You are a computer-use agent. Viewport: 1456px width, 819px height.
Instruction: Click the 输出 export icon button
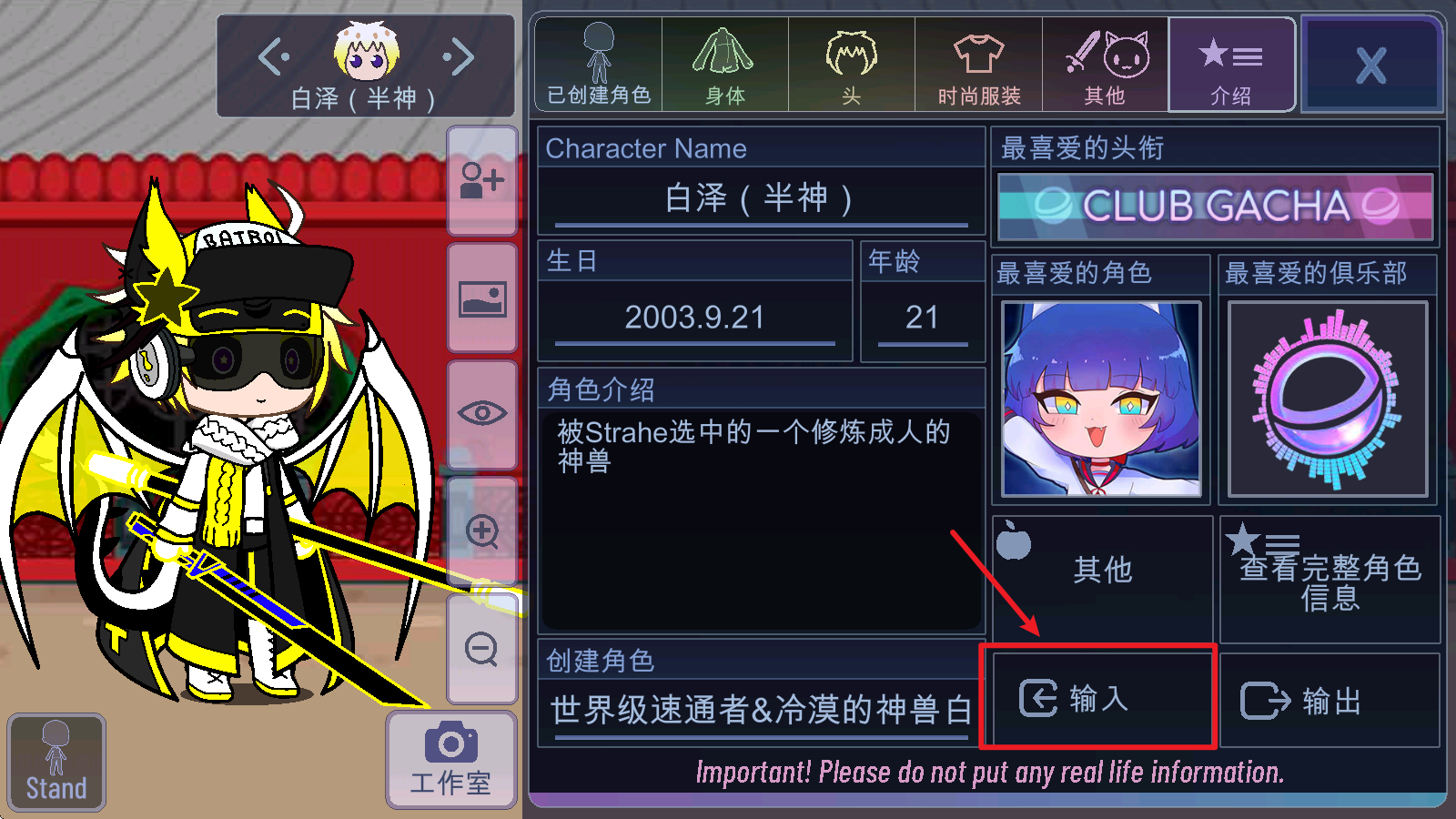coord(1330,700)
